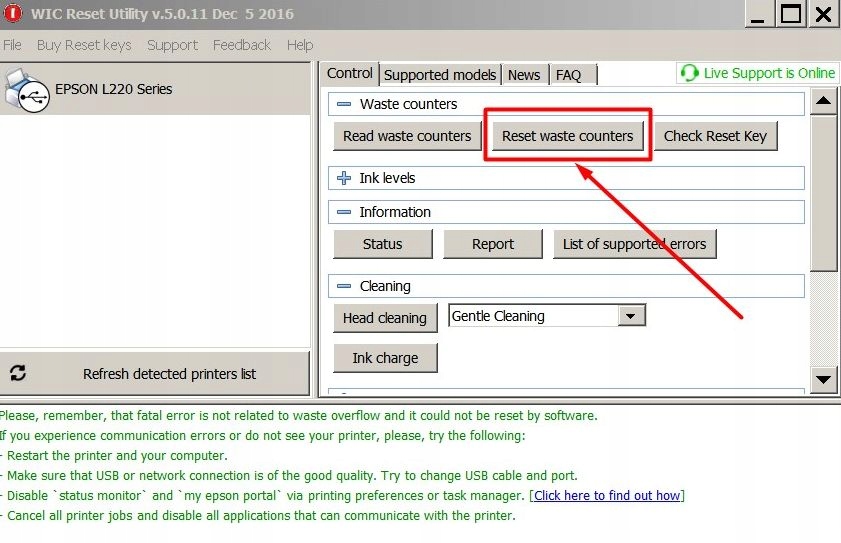
Task: Minimize the WIC Reset Utility window
Action: 758,14
